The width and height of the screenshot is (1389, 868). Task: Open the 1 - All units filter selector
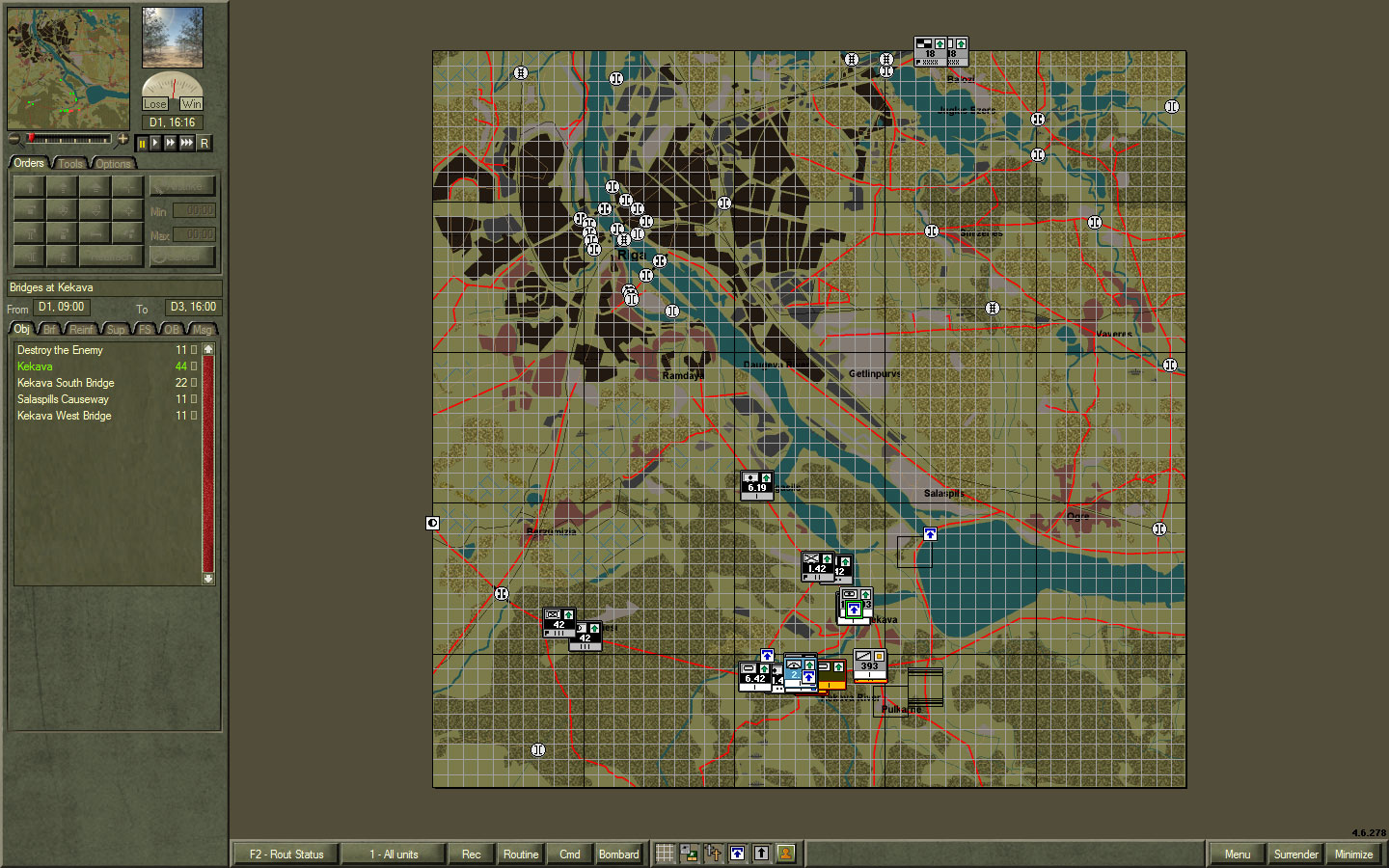pos(394,854)
